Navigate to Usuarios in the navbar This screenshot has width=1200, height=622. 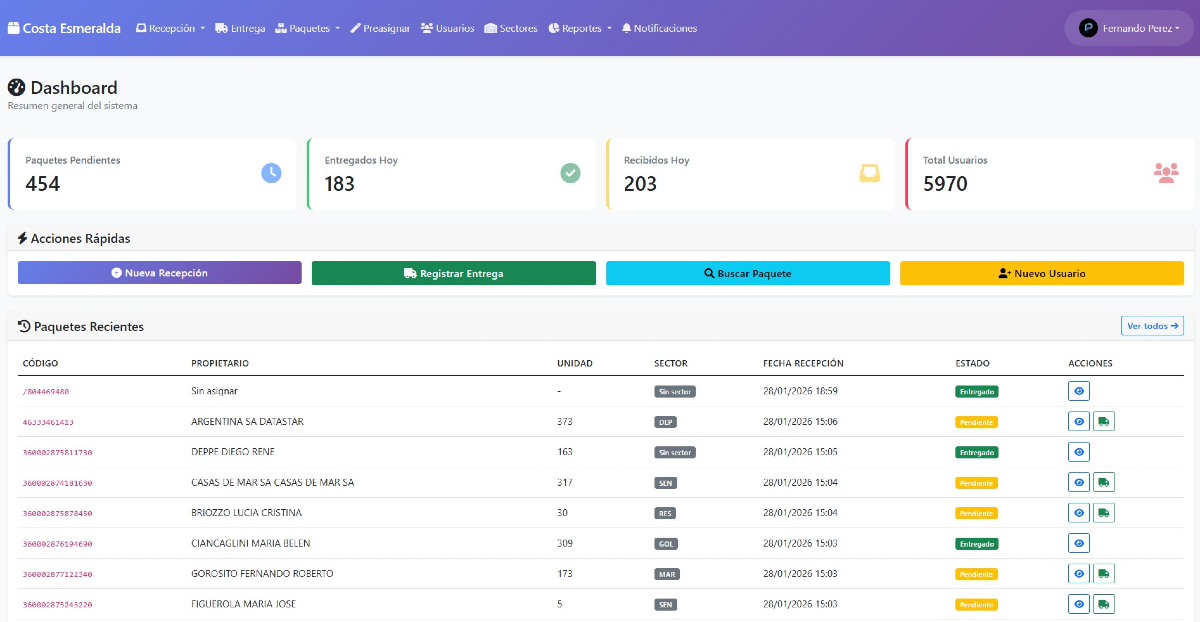448,28
